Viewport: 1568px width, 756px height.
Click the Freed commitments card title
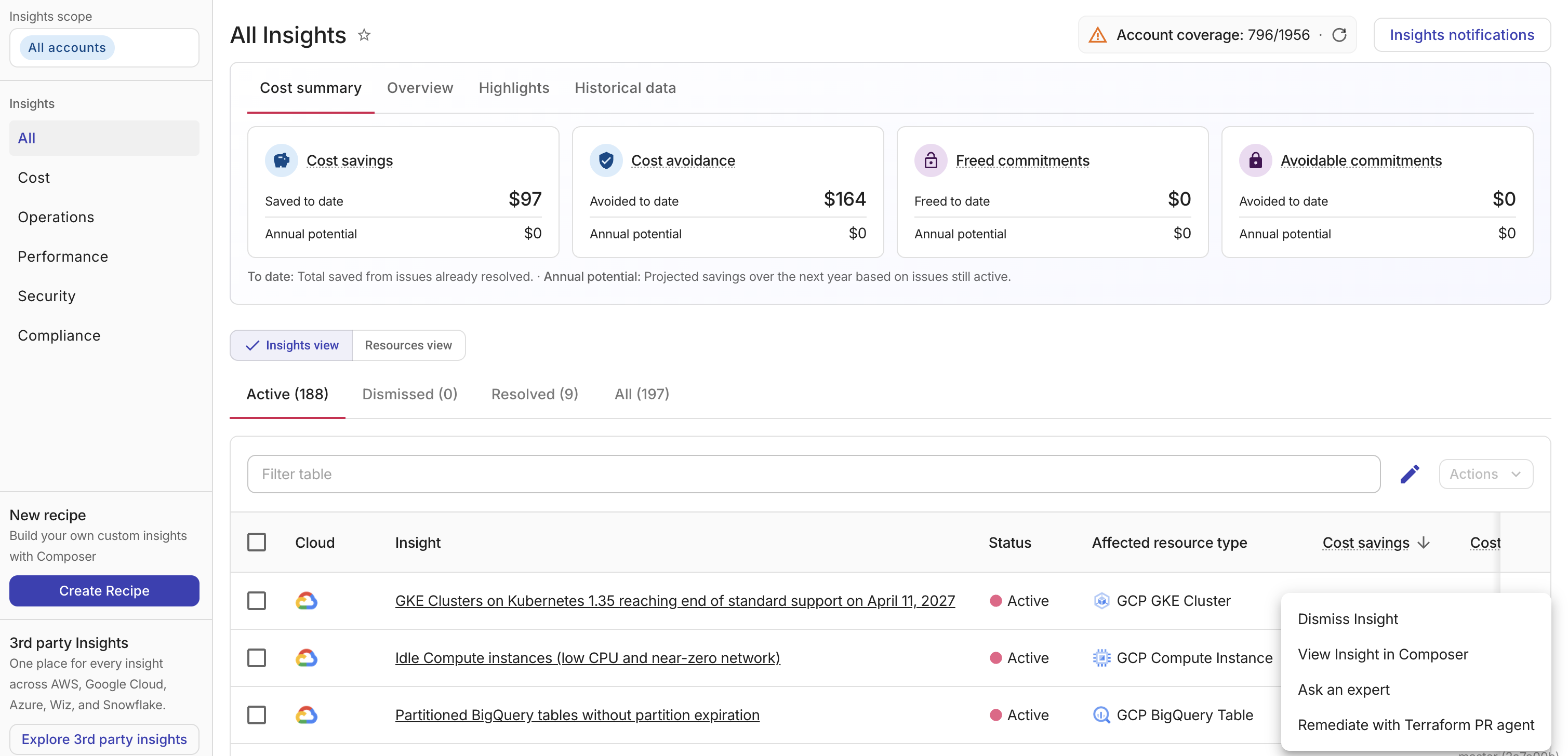pos(1022,160)
